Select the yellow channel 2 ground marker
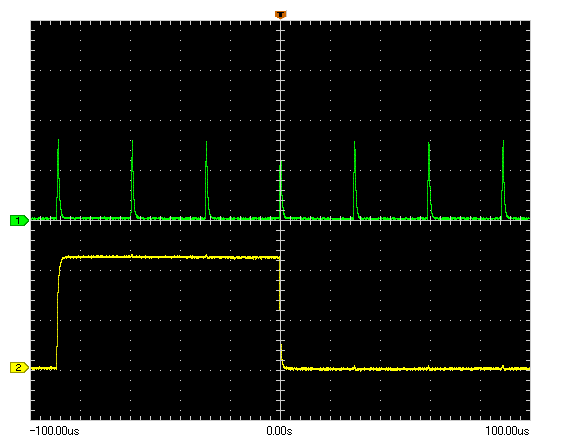The image size is (561, 441). pos(19,367)
